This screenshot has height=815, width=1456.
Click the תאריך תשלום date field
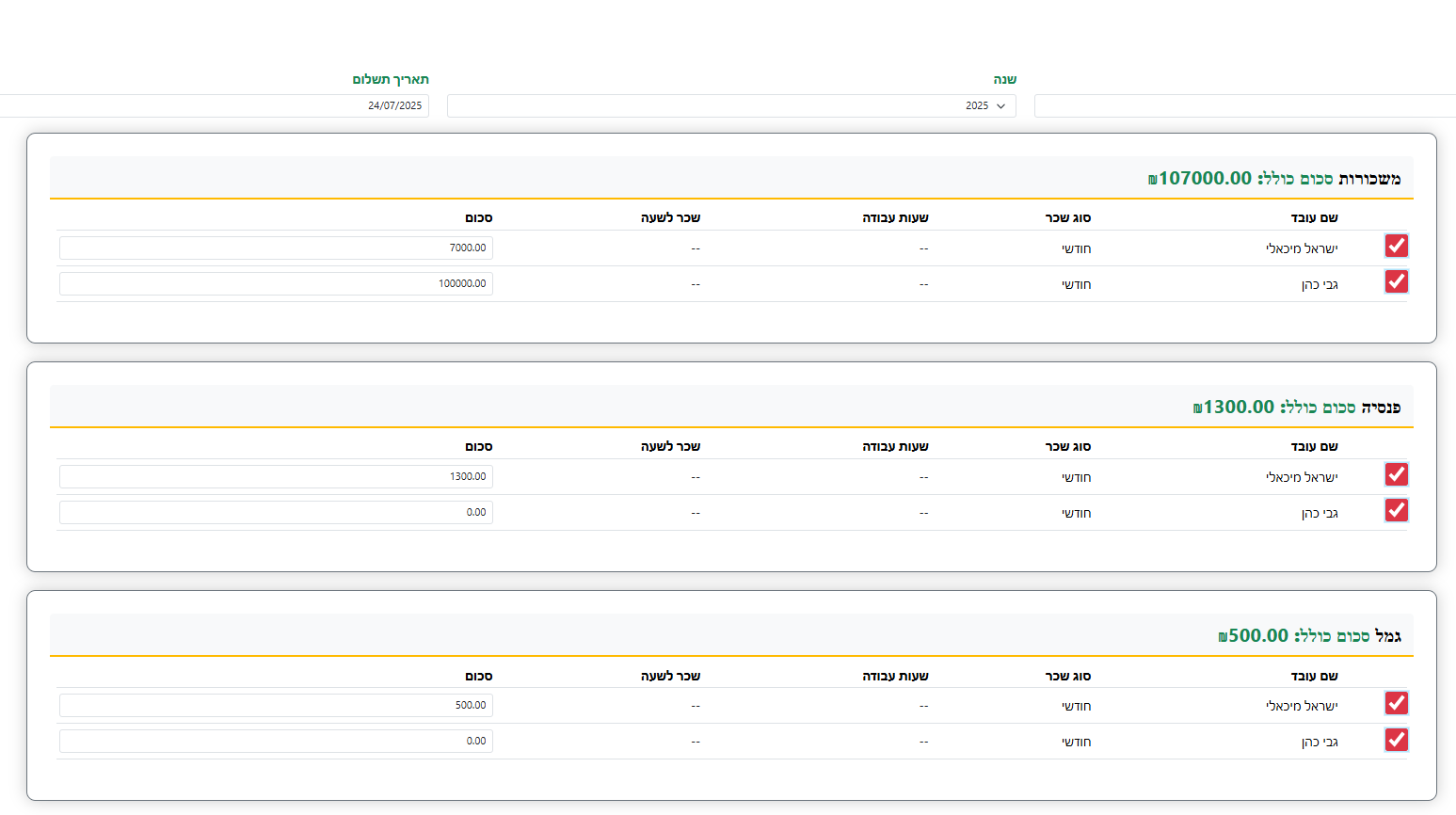point(215,106)
